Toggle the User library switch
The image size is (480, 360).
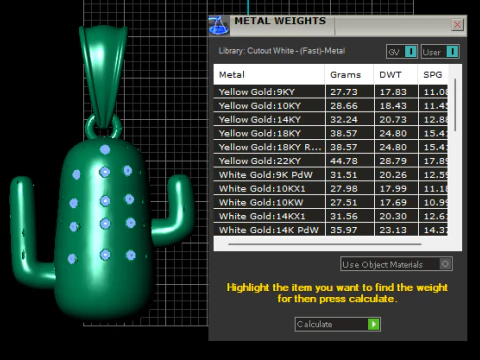tap(440, 52)
